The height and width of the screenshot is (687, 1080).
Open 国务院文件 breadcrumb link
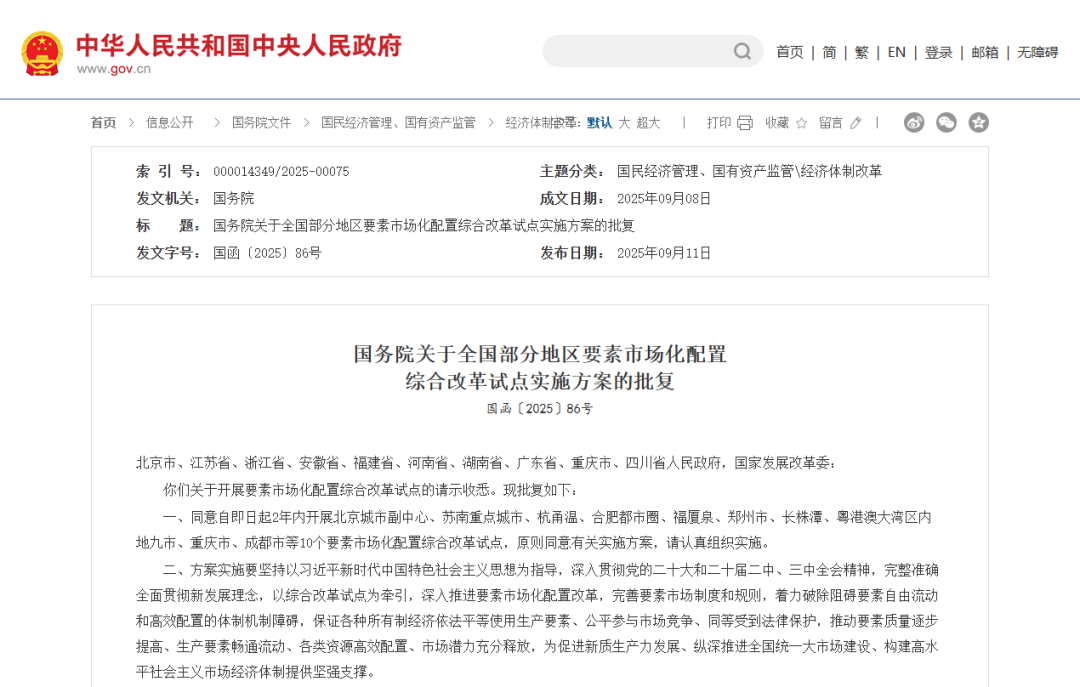tap(261, 123)
